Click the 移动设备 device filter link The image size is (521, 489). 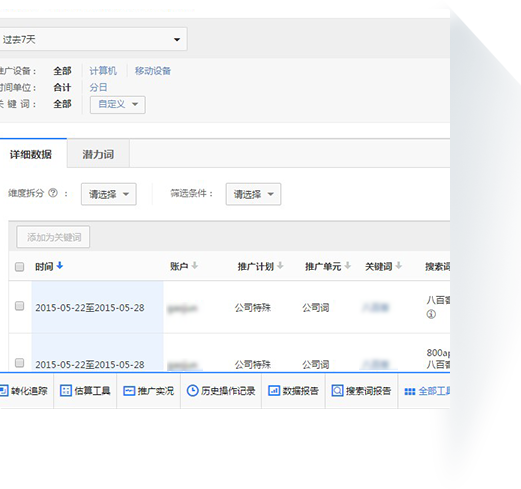click(x=153, y=71)
